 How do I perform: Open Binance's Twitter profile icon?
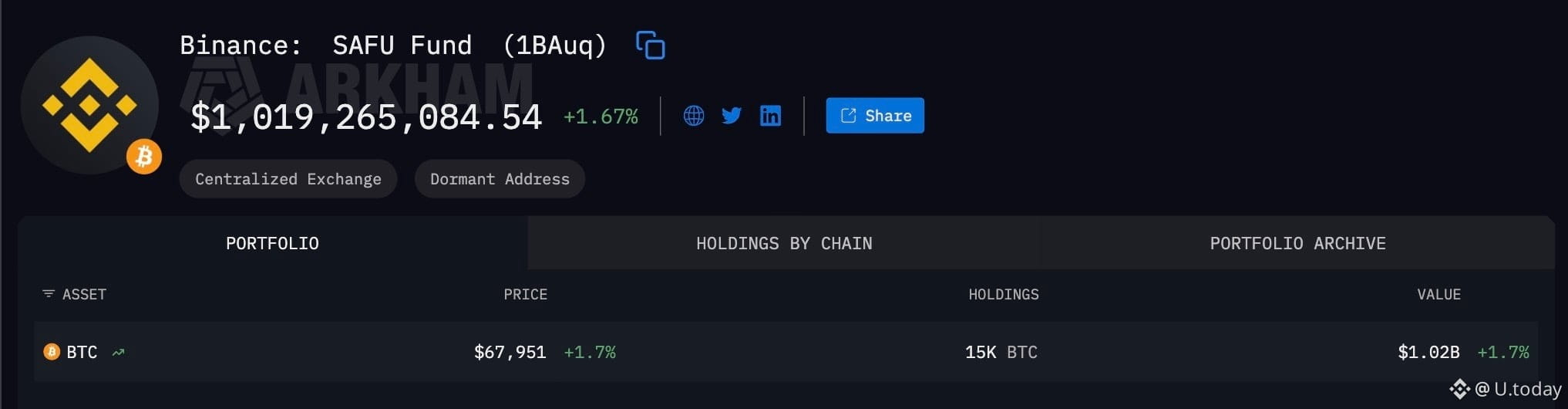coord(732,116)
